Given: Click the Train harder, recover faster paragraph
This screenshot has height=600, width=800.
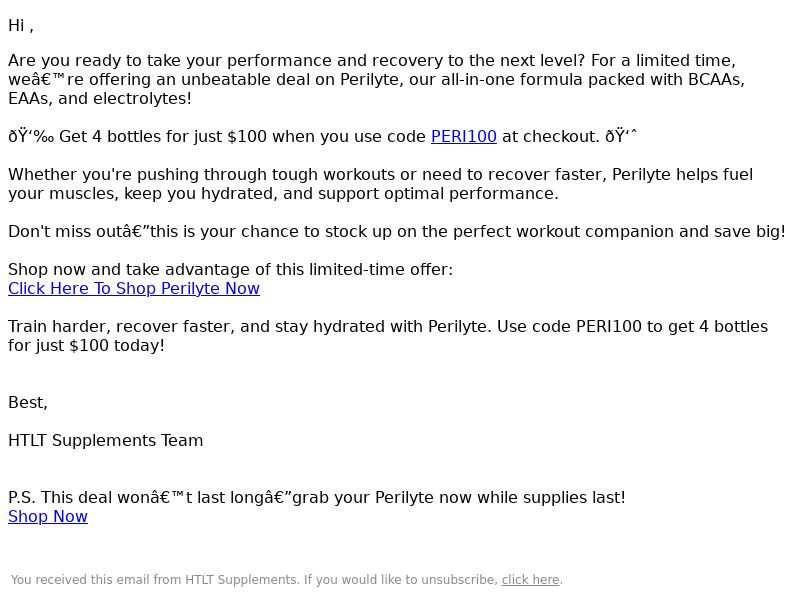Looking at the screenshot, I should click(388, 336).
